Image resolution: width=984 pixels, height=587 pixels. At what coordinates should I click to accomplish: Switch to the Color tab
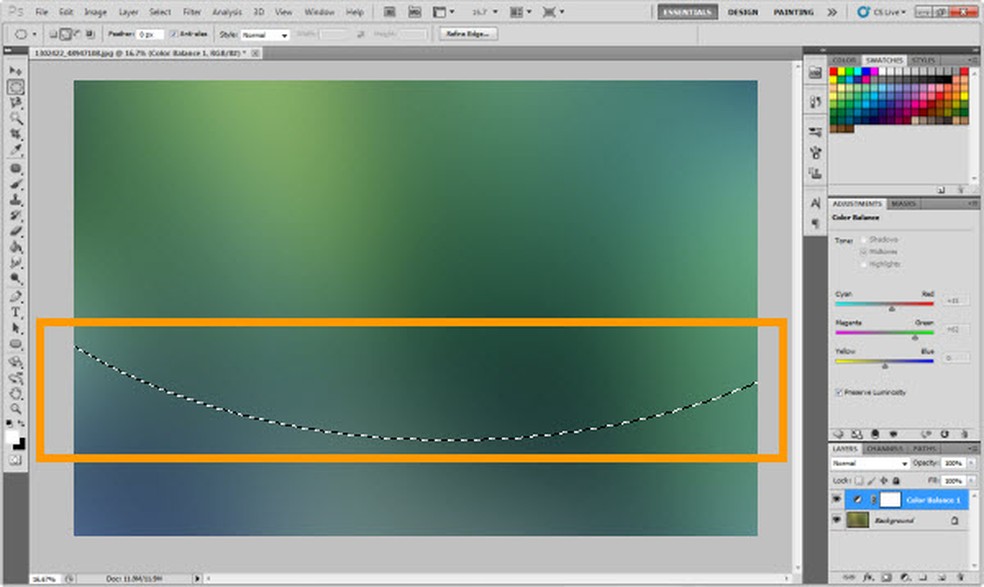[844, 60]
